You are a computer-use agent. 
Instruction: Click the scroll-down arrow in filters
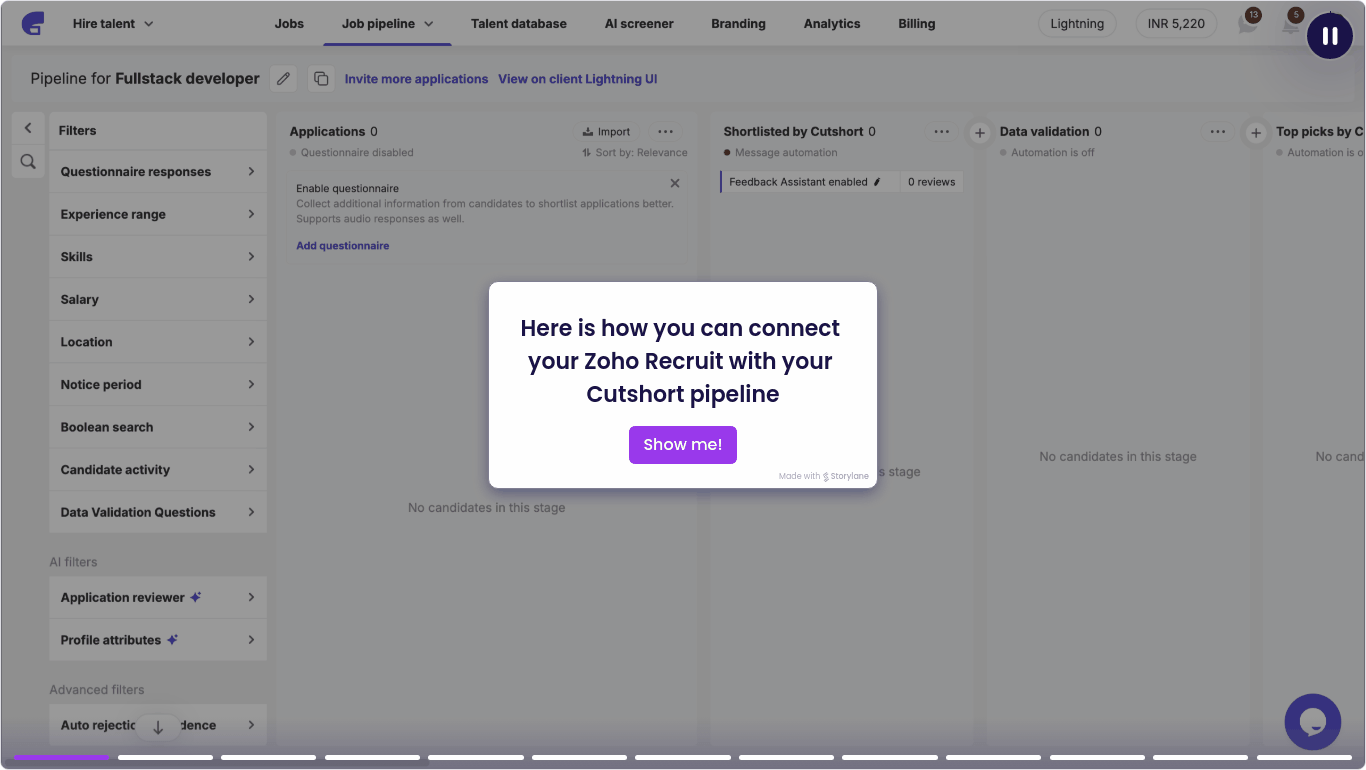(x=158, y=727)
